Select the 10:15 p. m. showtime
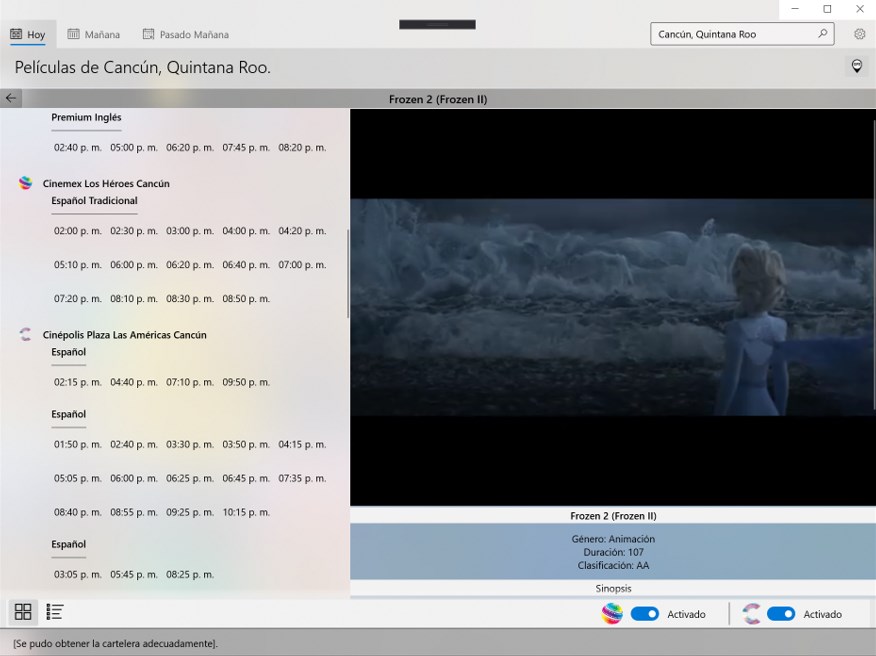 (x=246, y=512)
